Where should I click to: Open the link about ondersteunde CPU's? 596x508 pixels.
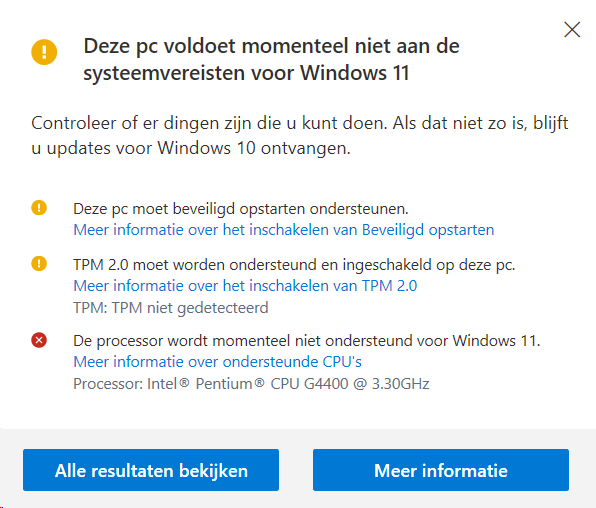point(217,362)
